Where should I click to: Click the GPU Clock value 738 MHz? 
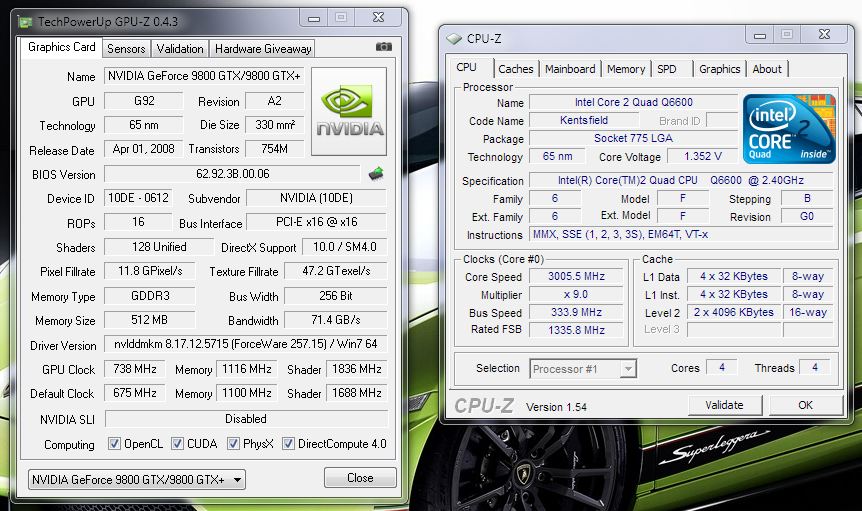coord(135,369)
